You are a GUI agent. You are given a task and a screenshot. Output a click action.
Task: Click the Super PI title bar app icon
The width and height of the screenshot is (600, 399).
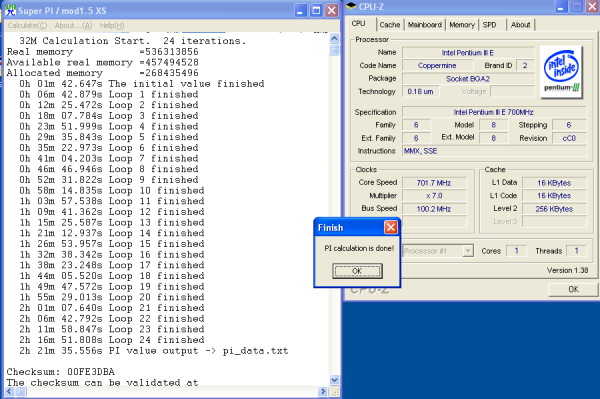coord(10,10)
